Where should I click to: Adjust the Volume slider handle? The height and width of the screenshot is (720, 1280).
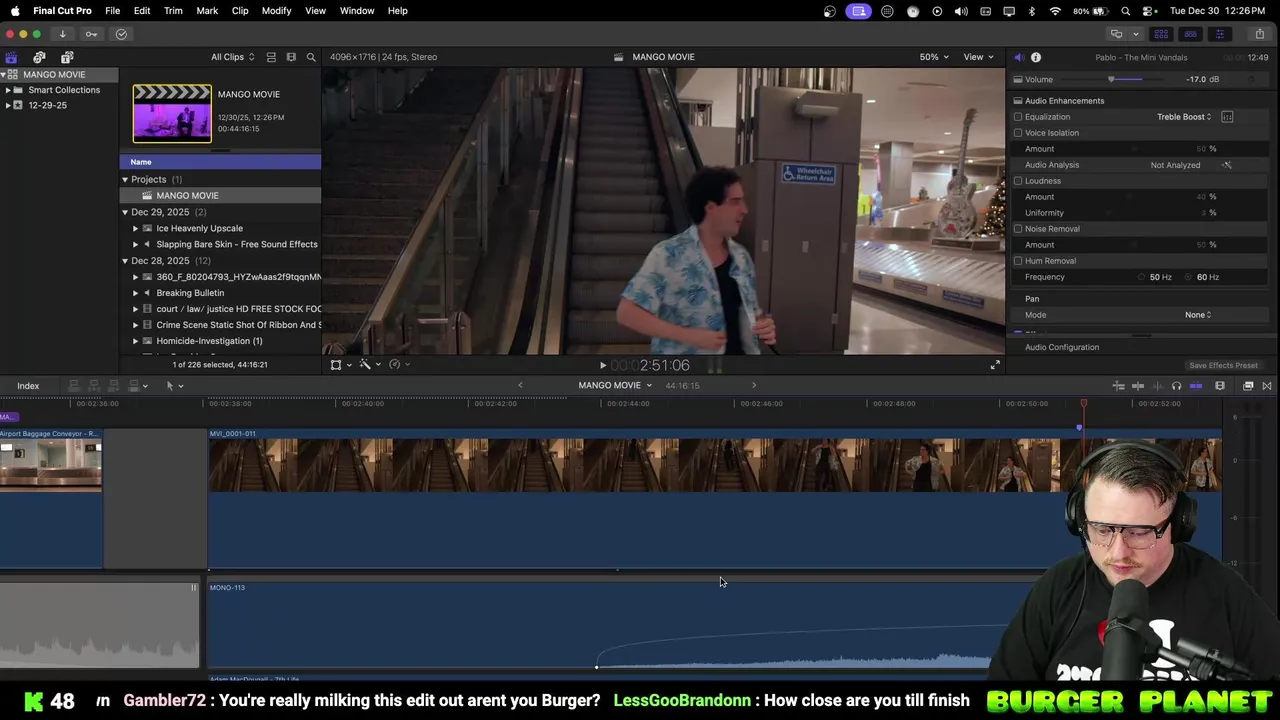tap(1111, 79)
